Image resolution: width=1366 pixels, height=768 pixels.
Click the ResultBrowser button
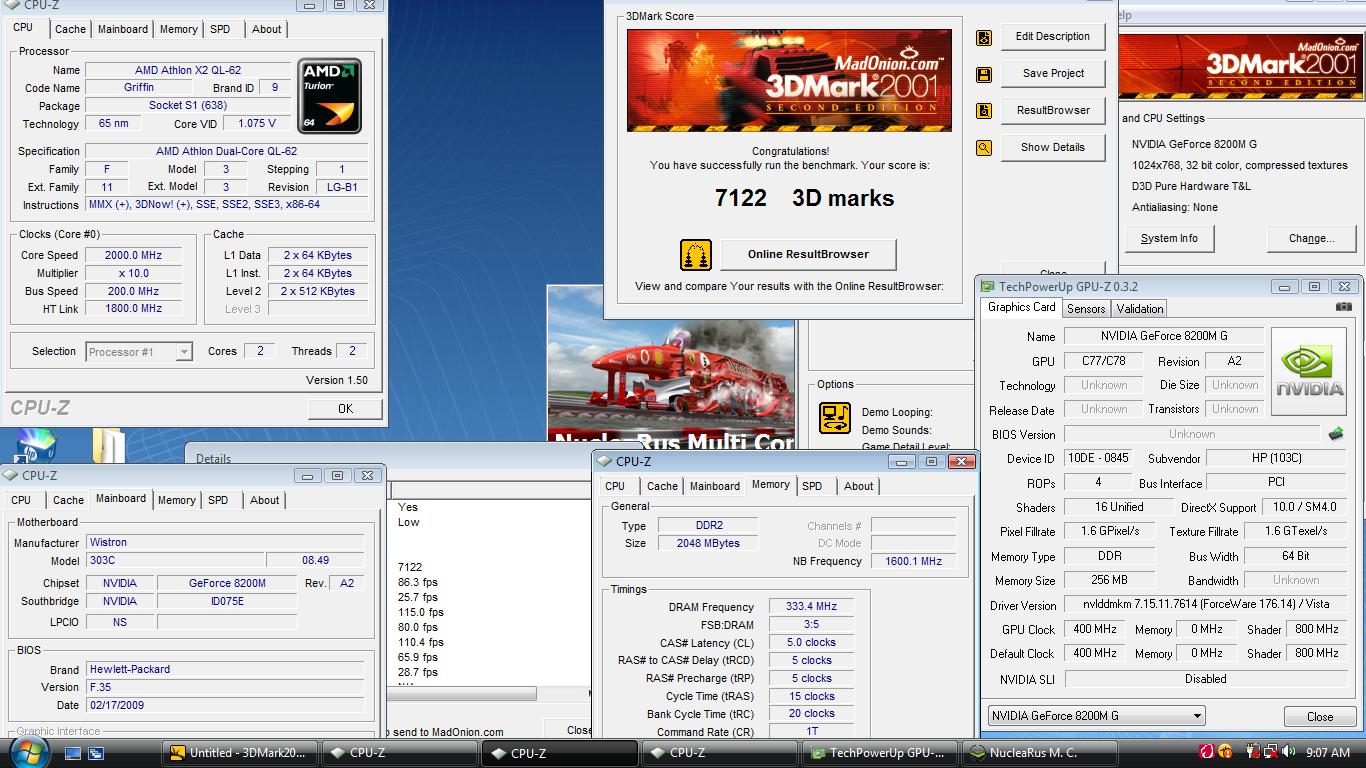pyautogui.click(x=1053, y=110)
